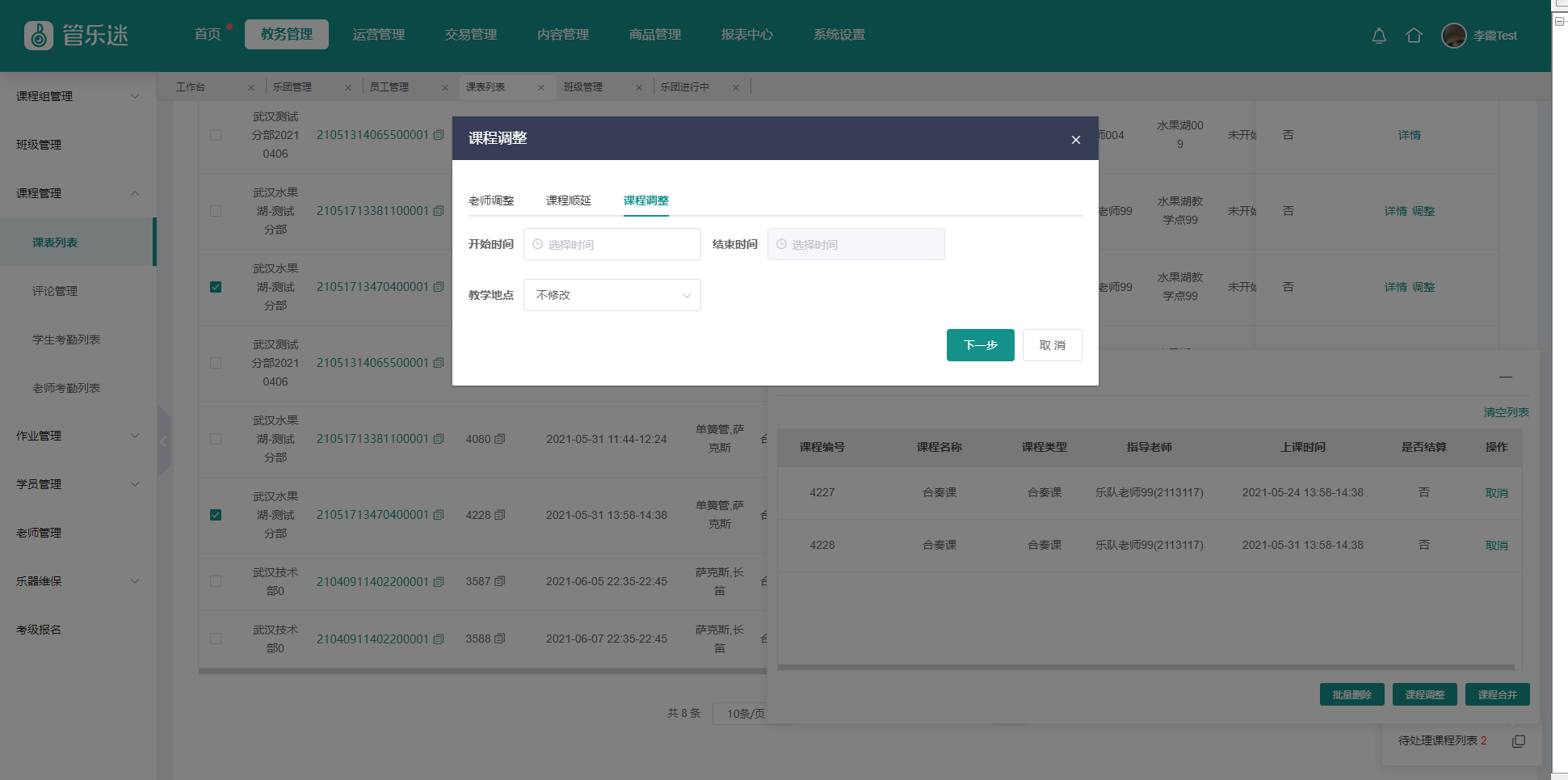Image resolution: width=1568 pixels, height=780 pixels.
Task: Close the 乐团管理 tab with its X
Action: [348, 87]
